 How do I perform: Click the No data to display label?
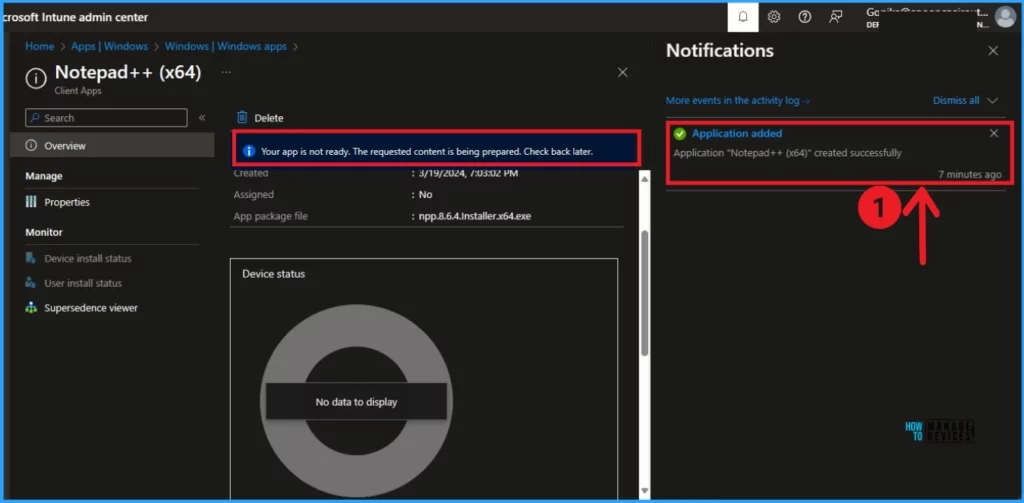coord(356,402)
